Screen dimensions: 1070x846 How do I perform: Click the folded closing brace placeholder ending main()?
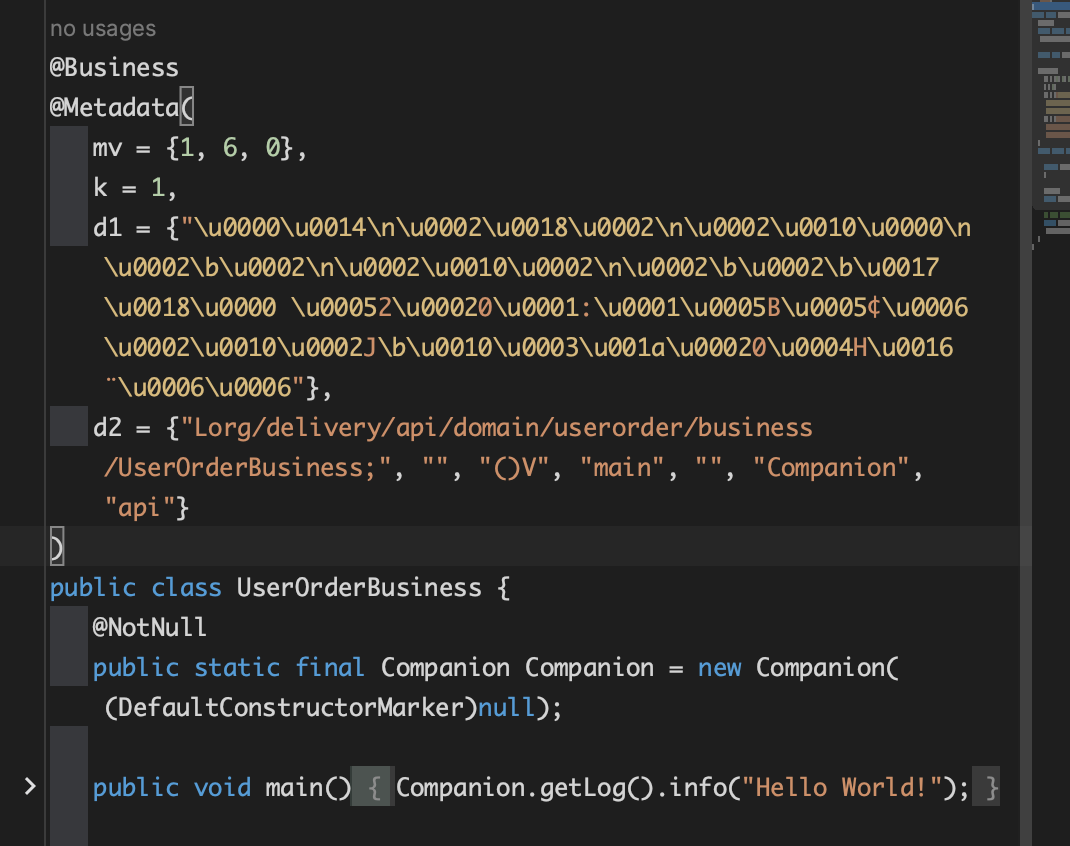click(990, 788)
